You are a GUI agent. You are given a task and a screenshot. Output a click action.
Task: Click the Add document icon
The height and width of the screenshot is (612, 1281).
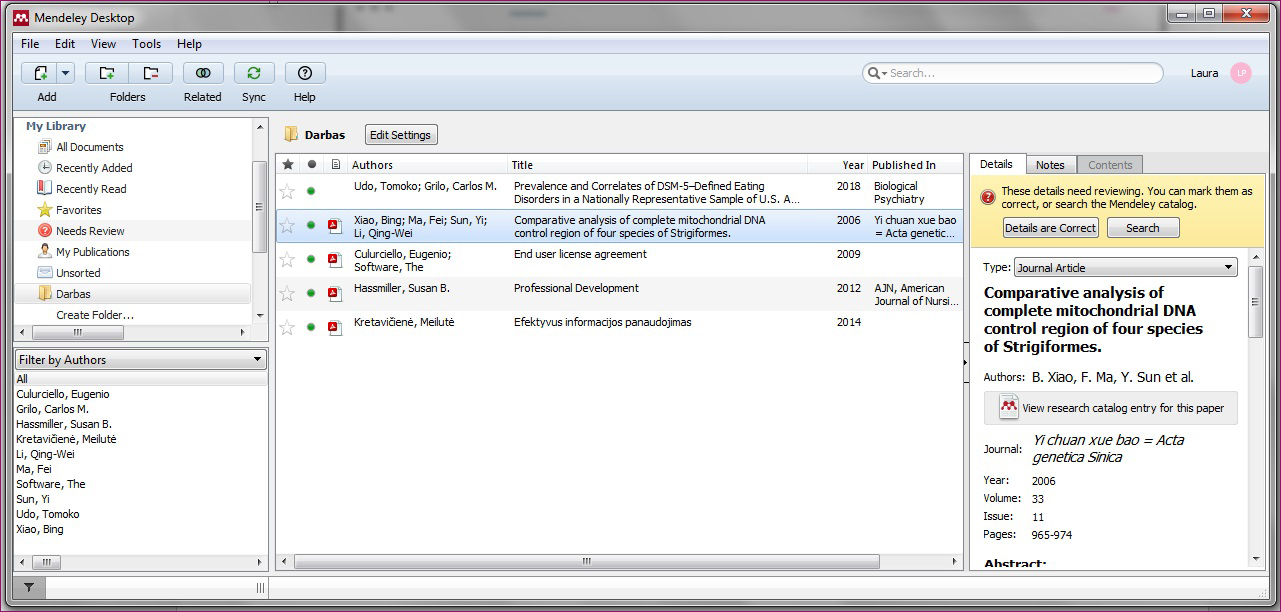click(x=40, y=73)
